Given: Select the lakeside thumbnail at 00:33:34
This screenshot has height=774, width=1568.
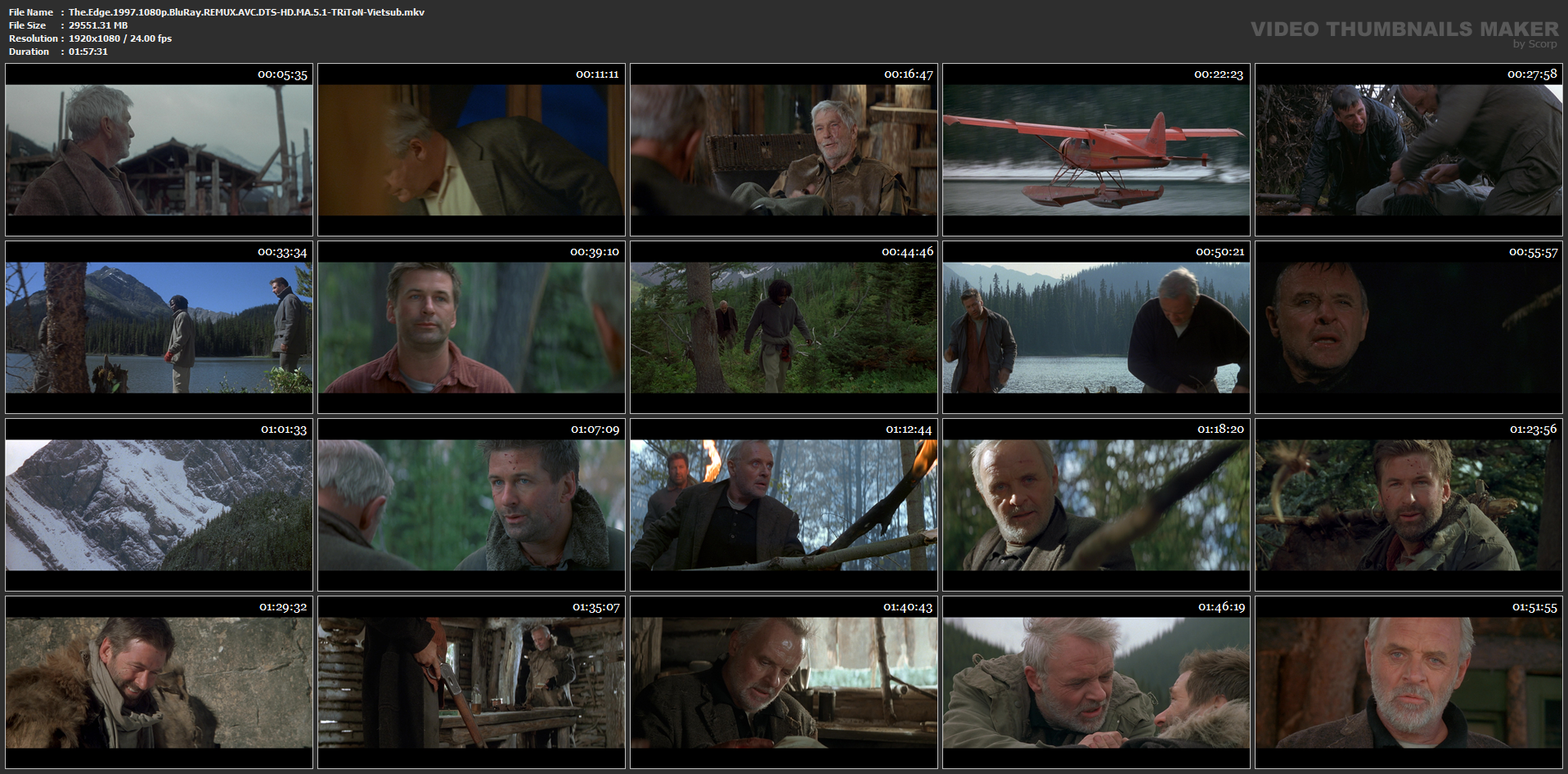Looking at the screenshot, I should click(159, 327).
